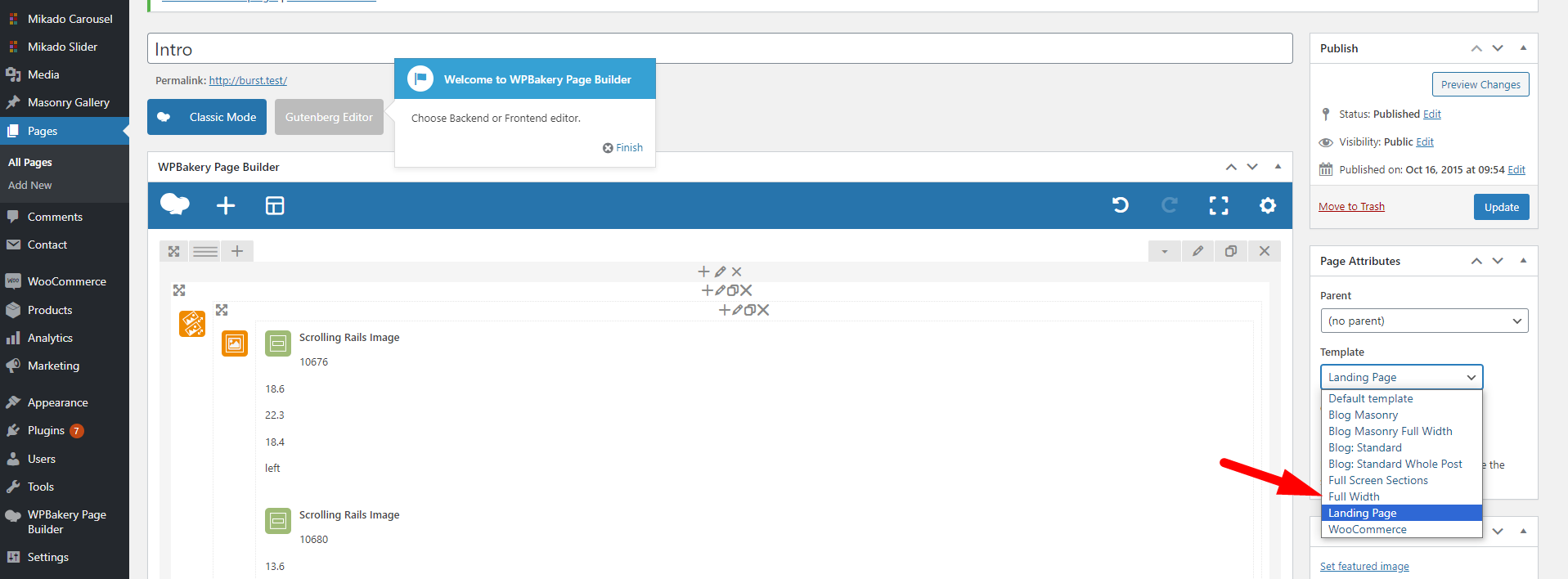The width and height of the screenshot is (1568, 579).
Task: Click the orange single image element icon
Action: pos(235,343)
